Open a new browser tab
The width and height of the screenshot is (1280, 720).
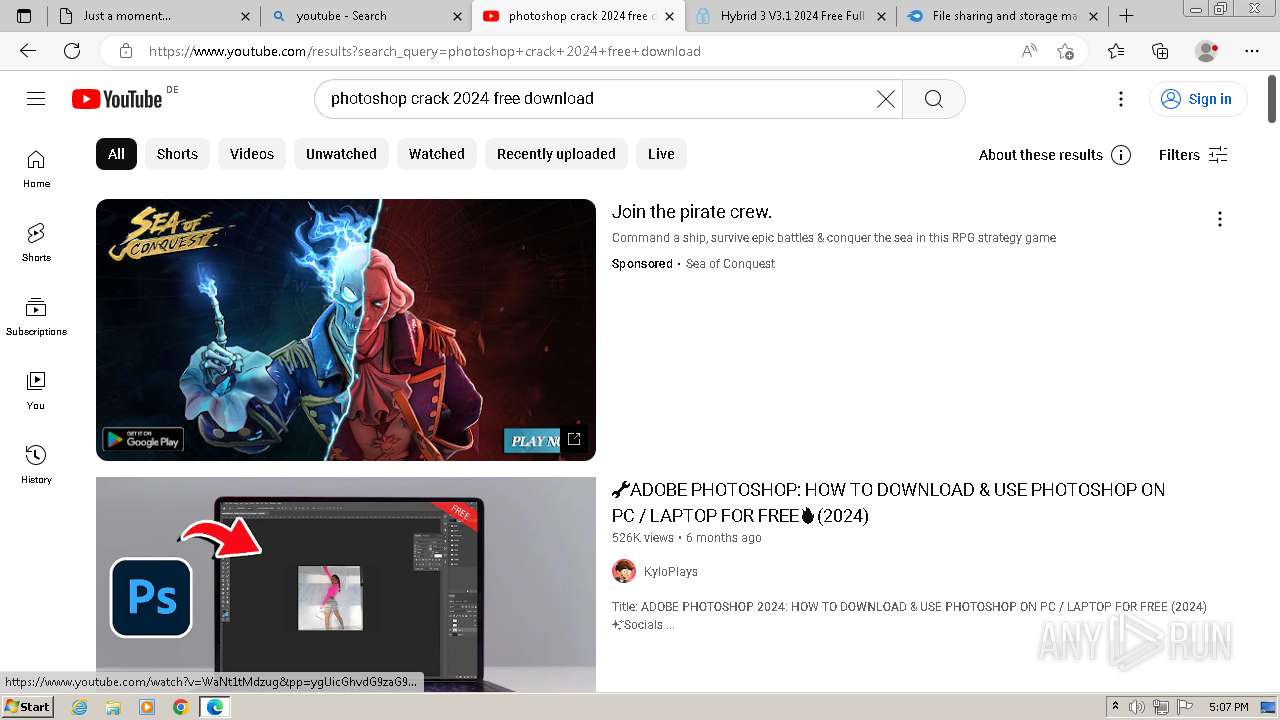pyautogui.click(x=1126, y=16)
